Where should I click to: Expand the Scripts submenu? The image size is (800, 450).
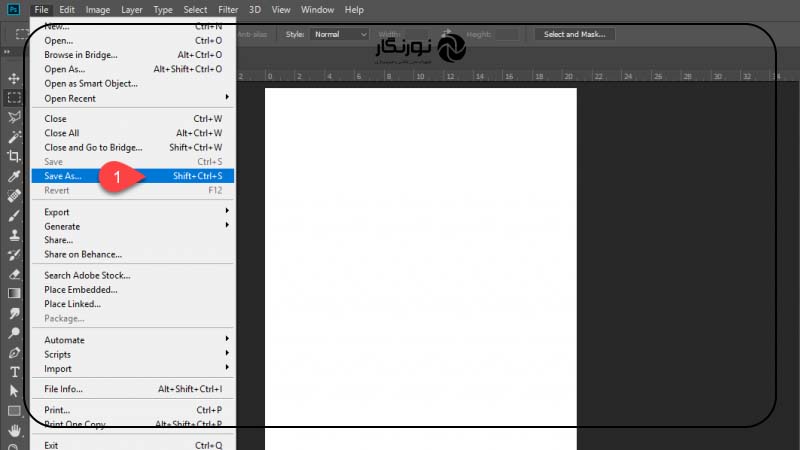133,354
